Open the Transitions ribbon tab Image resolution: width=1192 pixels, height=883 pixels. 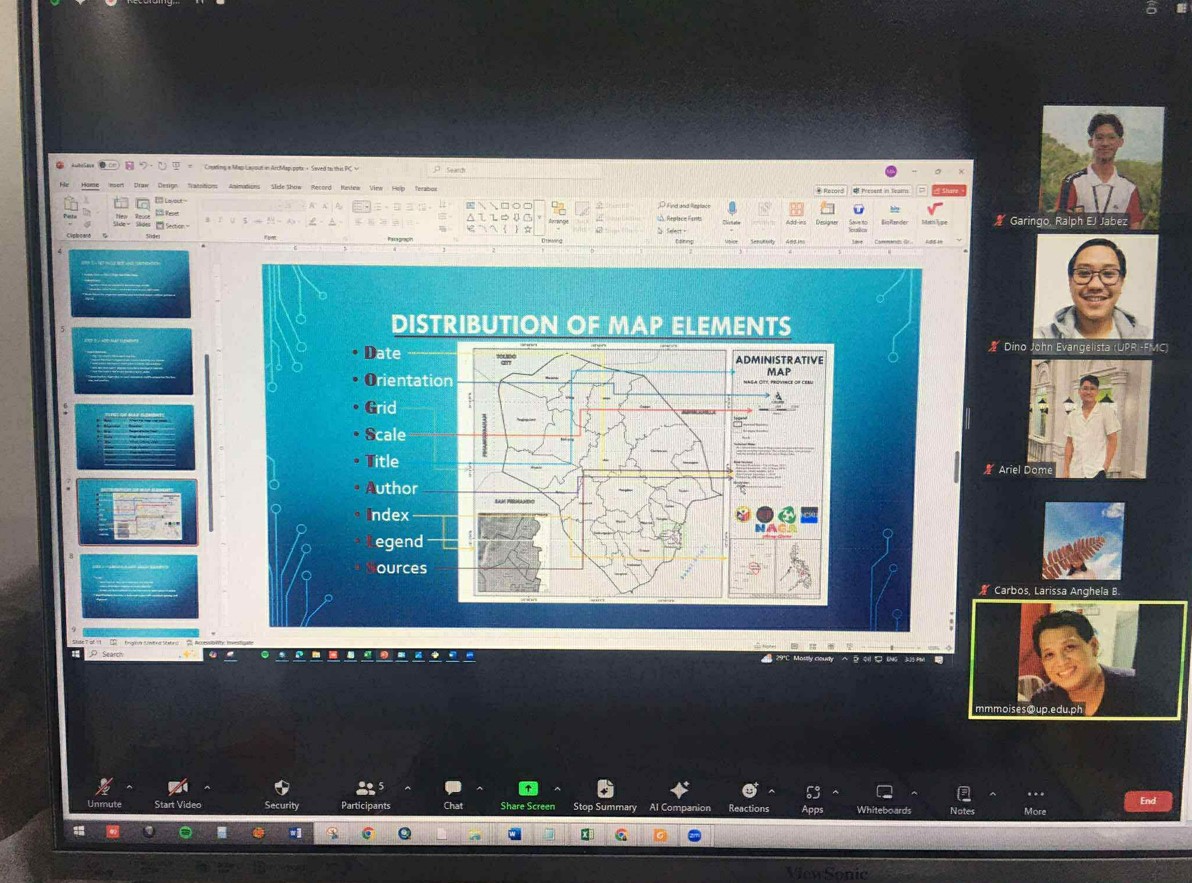(201, 185)
